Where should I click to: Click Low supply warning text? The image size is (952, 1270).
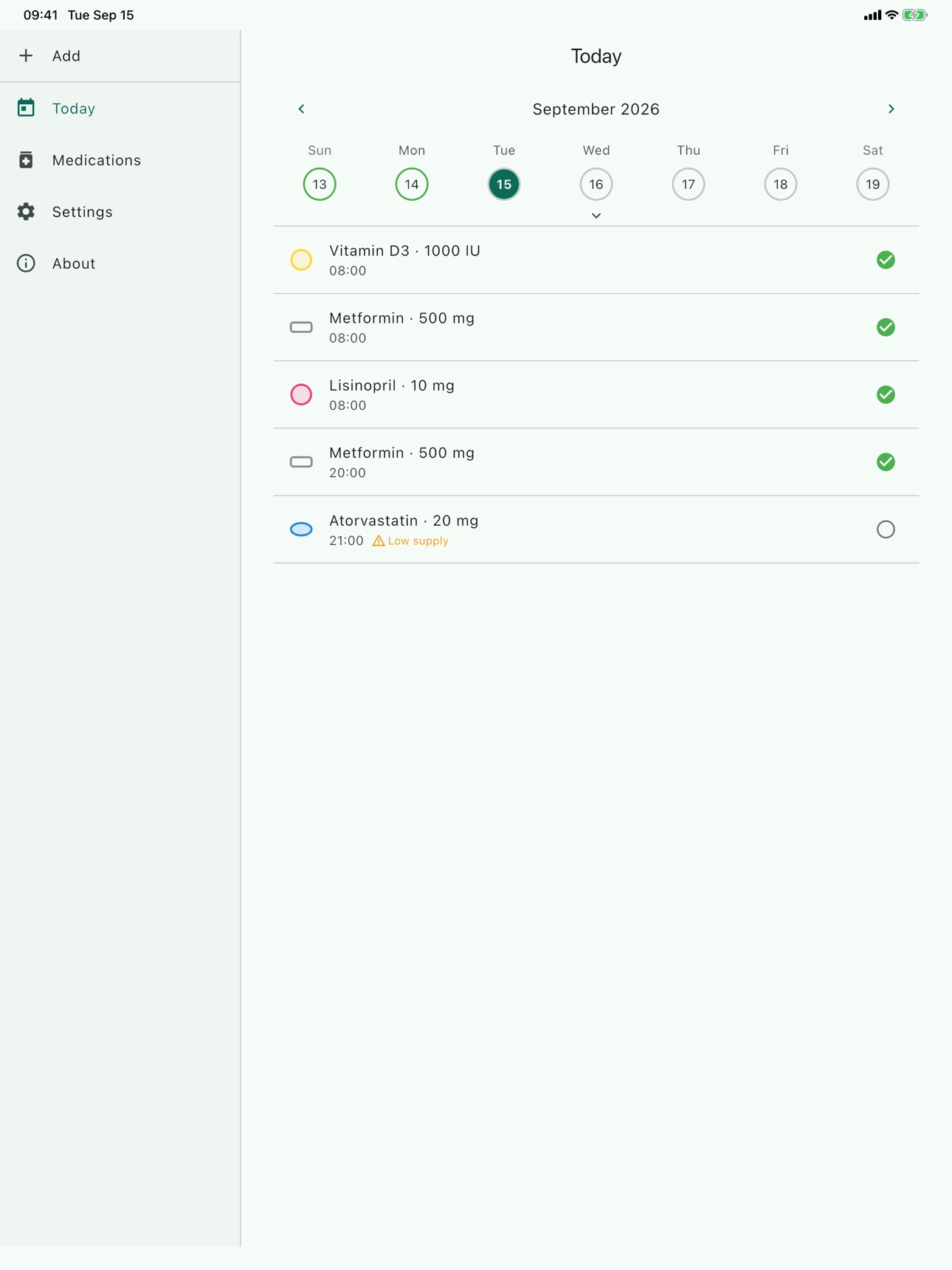point(418,541)
